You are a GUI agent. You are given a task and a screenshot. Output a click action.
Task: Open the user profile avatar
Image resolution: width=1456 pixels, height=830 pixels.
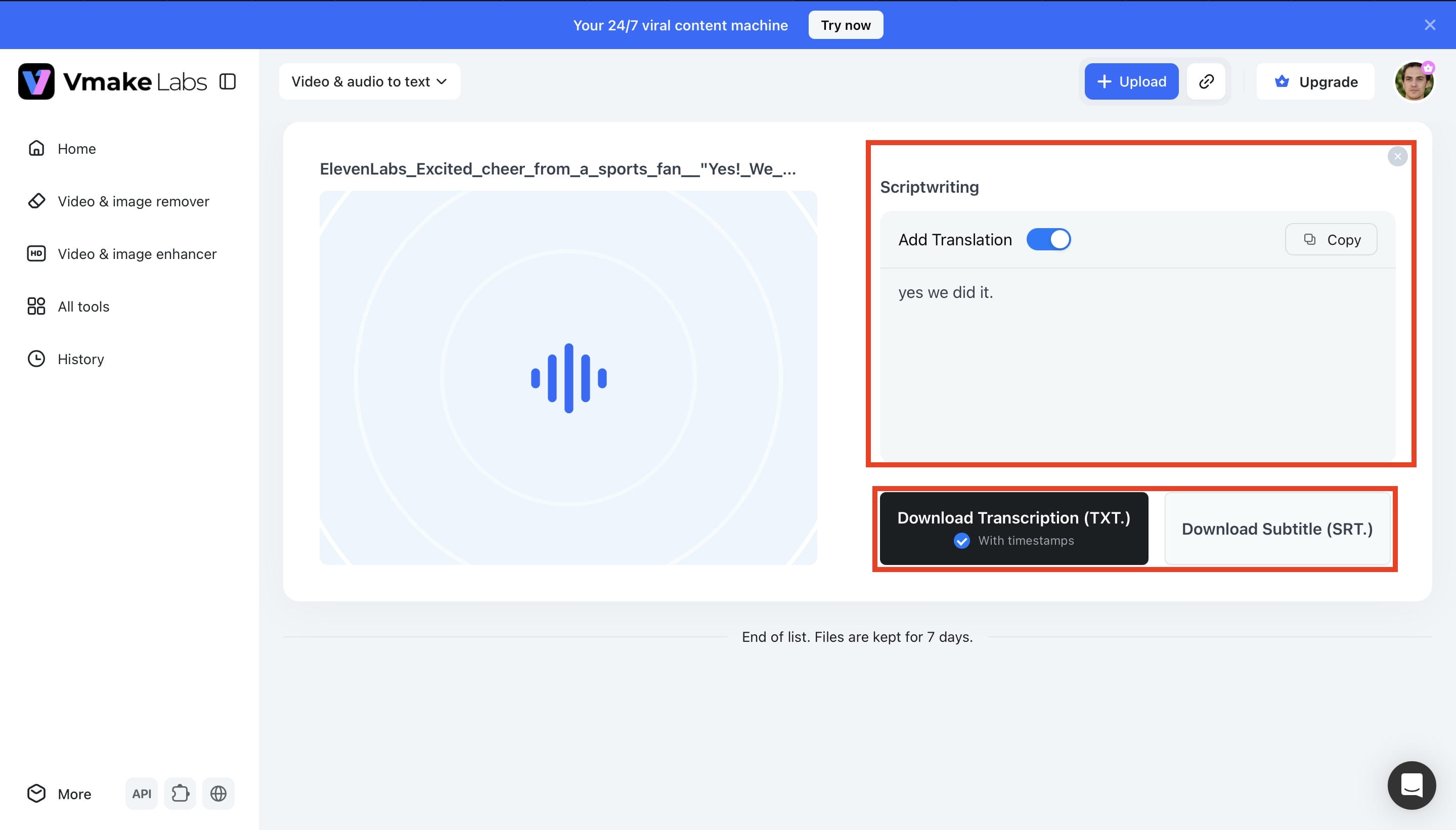click(x=1414, y=81)
